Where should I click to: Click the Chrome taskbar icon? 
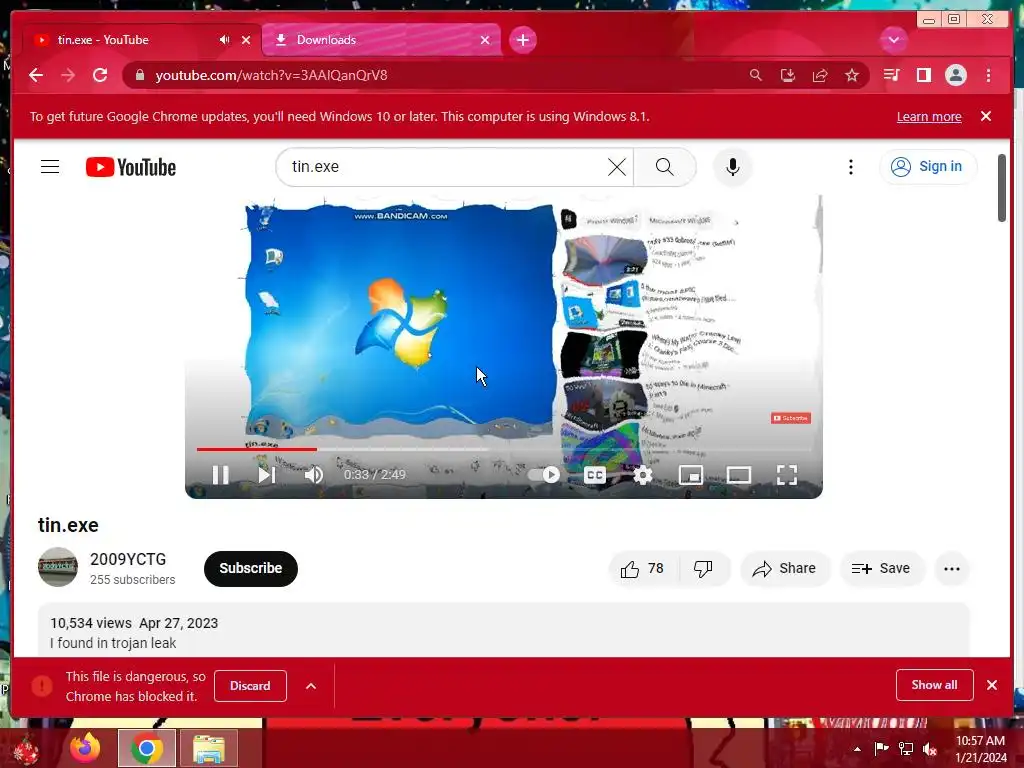click(147, 748)
